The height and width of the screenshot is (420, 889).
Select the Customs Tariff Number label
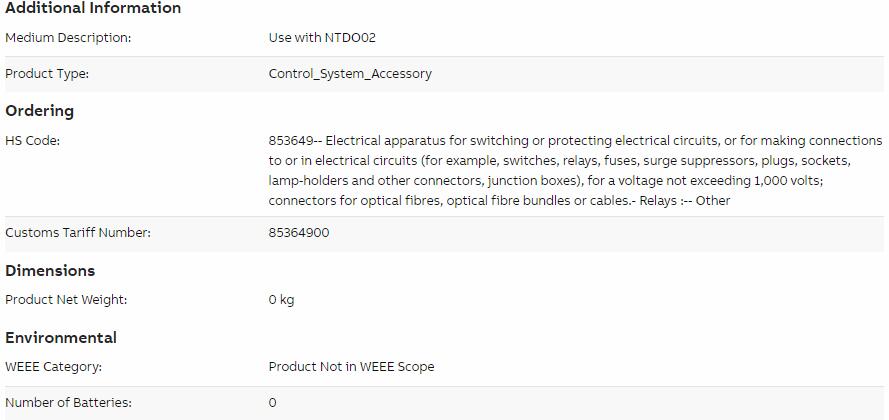(x=78, y=233)
